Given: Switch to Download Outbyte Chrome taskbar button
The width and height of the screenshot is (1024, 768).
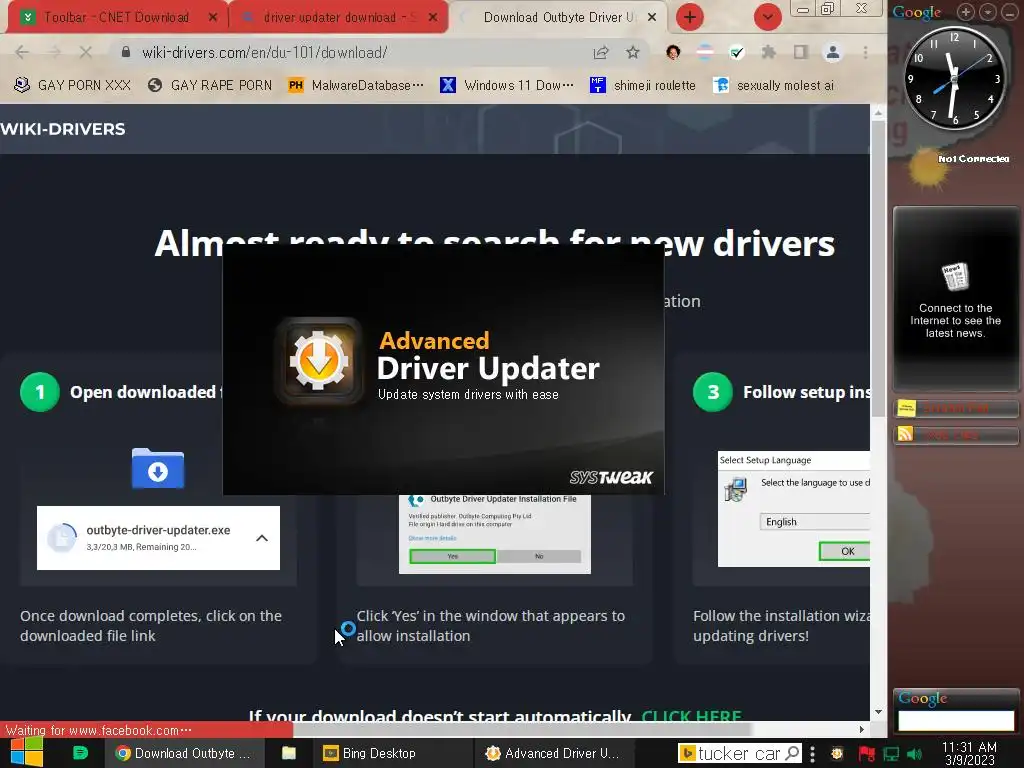Looking at the screenshot, I should click(x=184, y=753).
